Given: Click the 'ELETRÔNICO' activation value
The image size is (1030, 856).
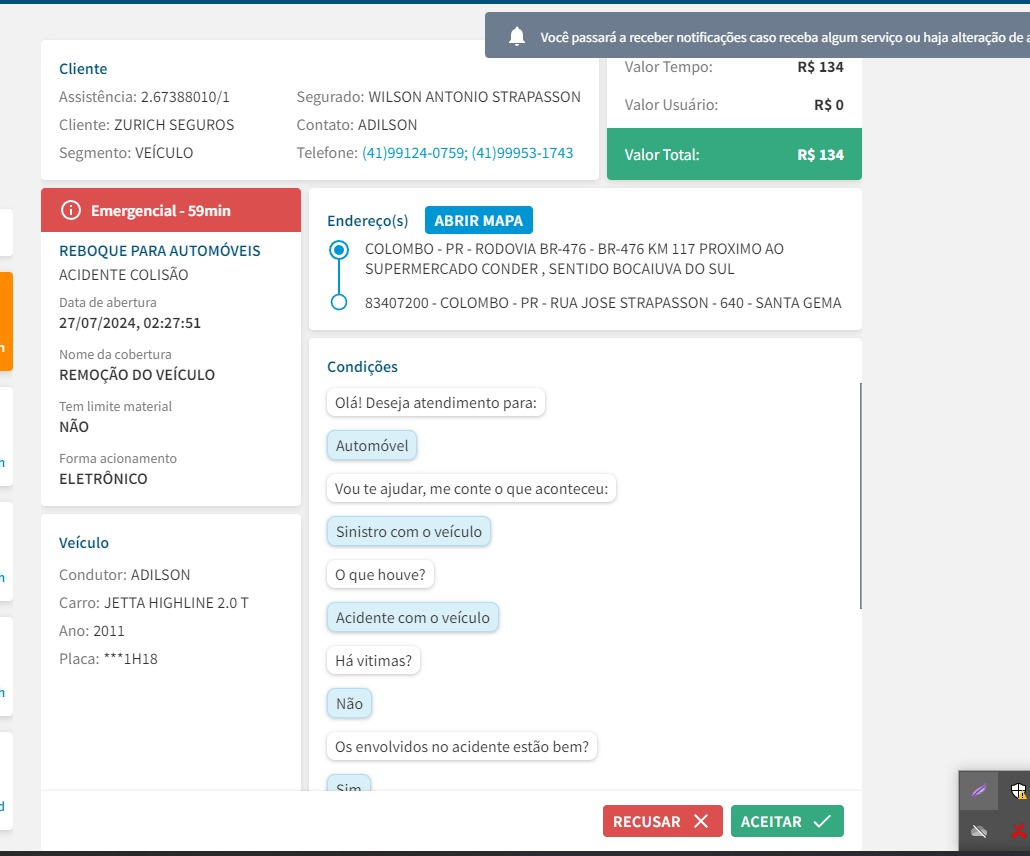Looking at the screenshot, I should click(103, 479).
